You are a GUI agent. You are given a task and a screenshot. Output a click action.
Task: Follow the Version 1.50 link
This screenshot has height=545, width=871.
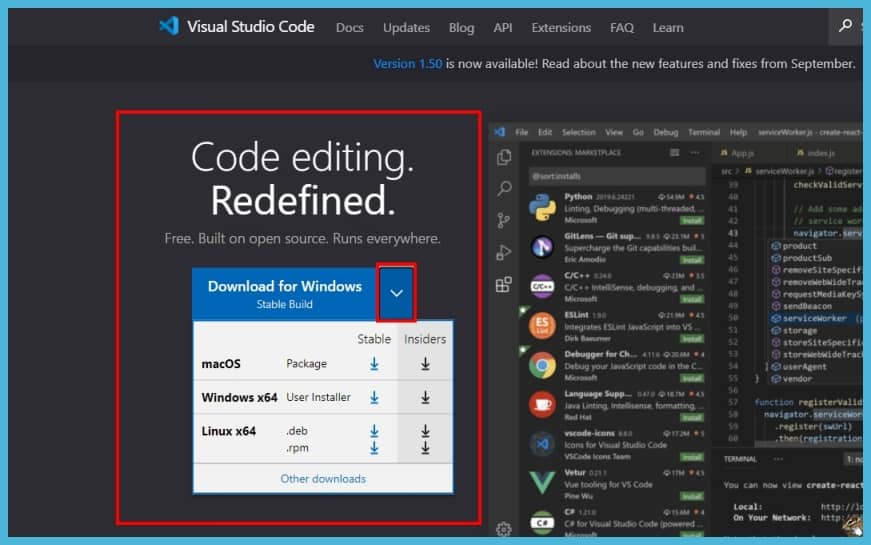point(407,64)
